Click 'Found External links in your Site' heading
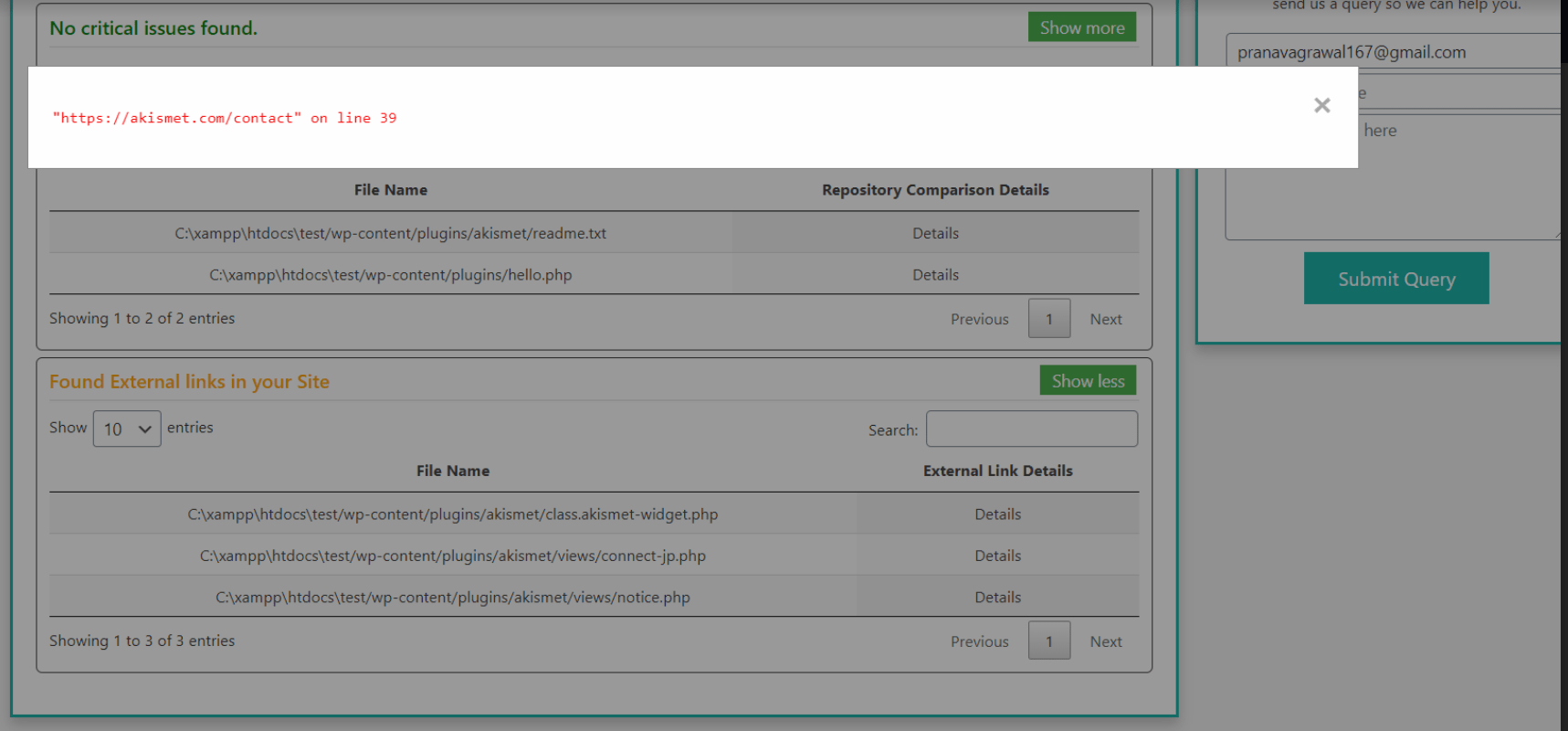The image size is (1568, 731). click(x=189, y=381)
